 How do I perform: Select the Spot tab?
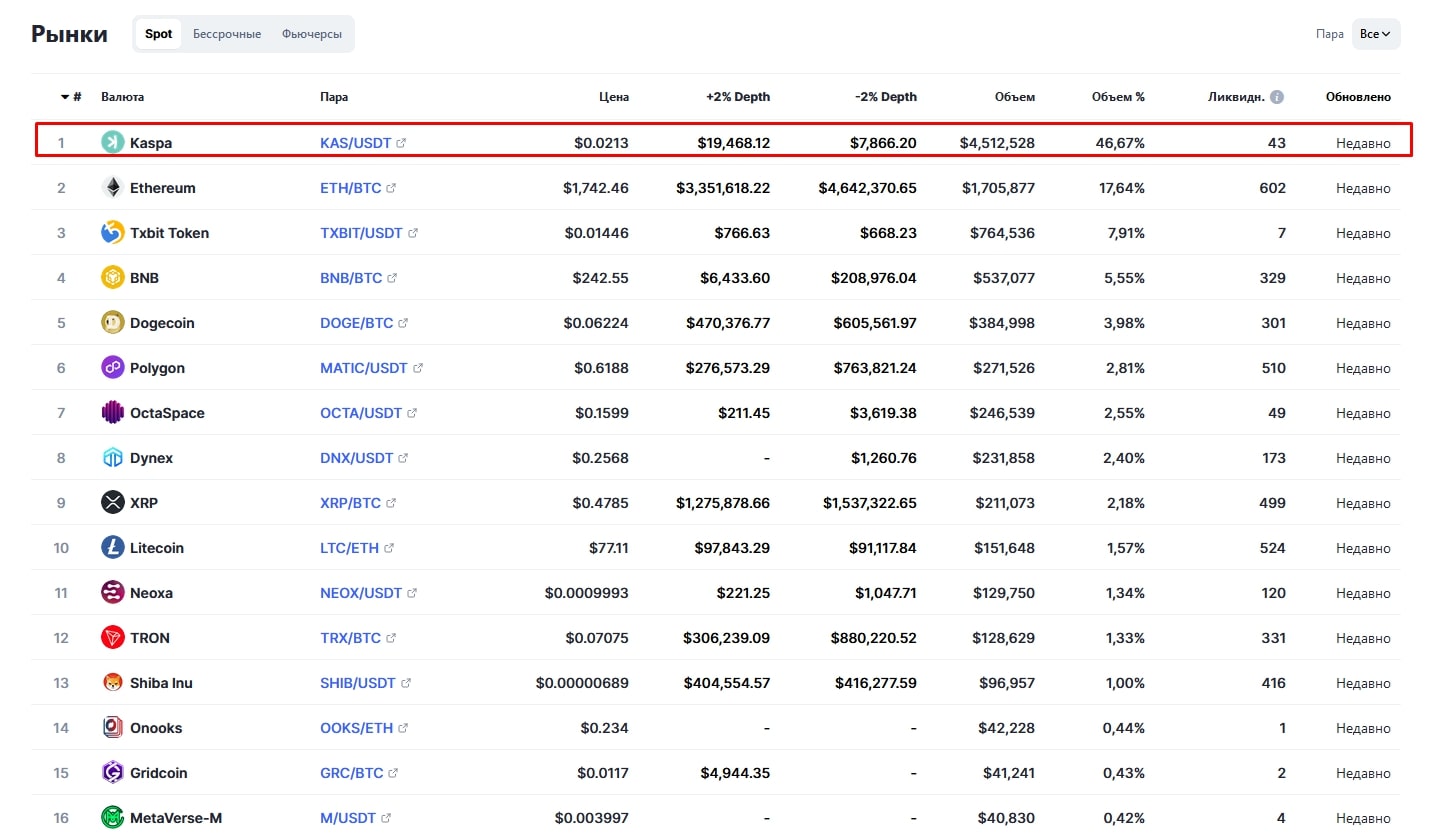point(158,34)
